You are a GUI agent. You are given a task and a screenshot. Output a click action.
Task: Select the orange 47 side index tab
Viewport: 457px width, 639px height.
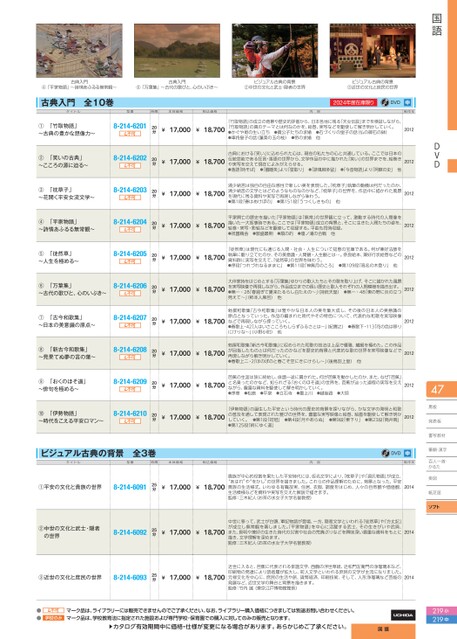(442, 390)
